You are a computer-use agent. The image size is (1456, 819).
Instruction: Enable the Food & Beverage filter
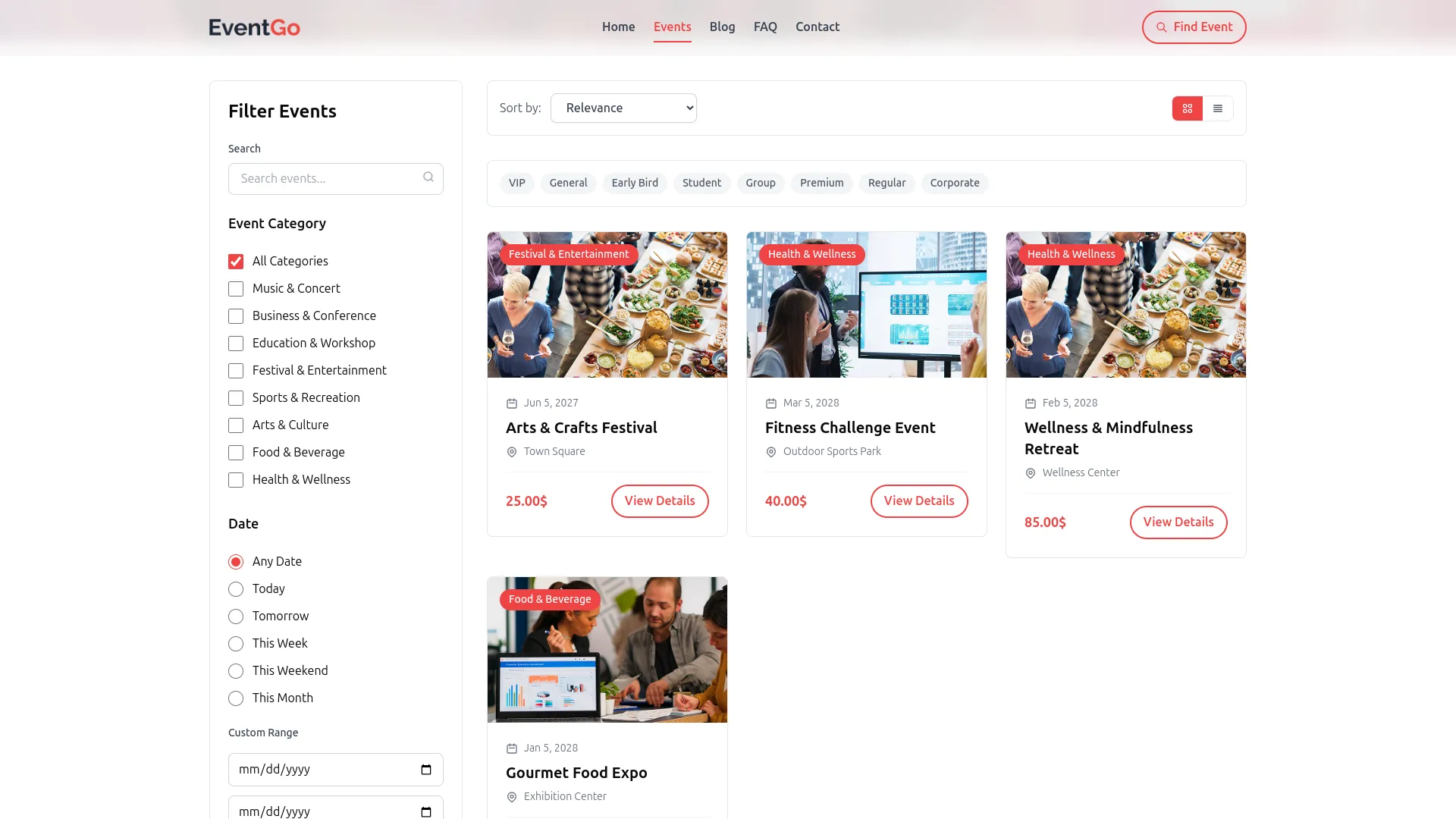pyautogui.click(x=236, y=453)
